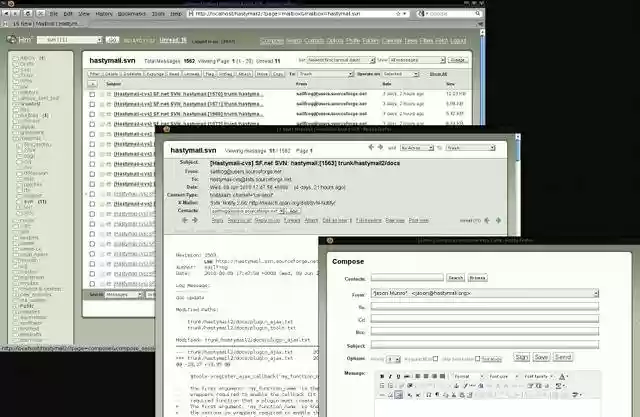Image resolution: width=640 pixels, height=417 pixels.
Task: Click the Expunge button in the mailbox toolbar
Action: tap(155, 74)
